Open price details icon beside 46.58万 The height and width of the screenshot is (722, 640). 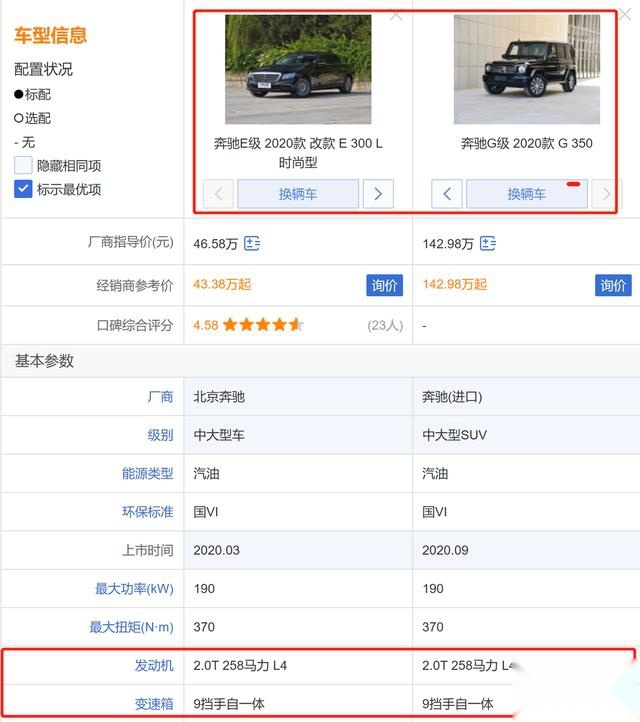[252, 243]
